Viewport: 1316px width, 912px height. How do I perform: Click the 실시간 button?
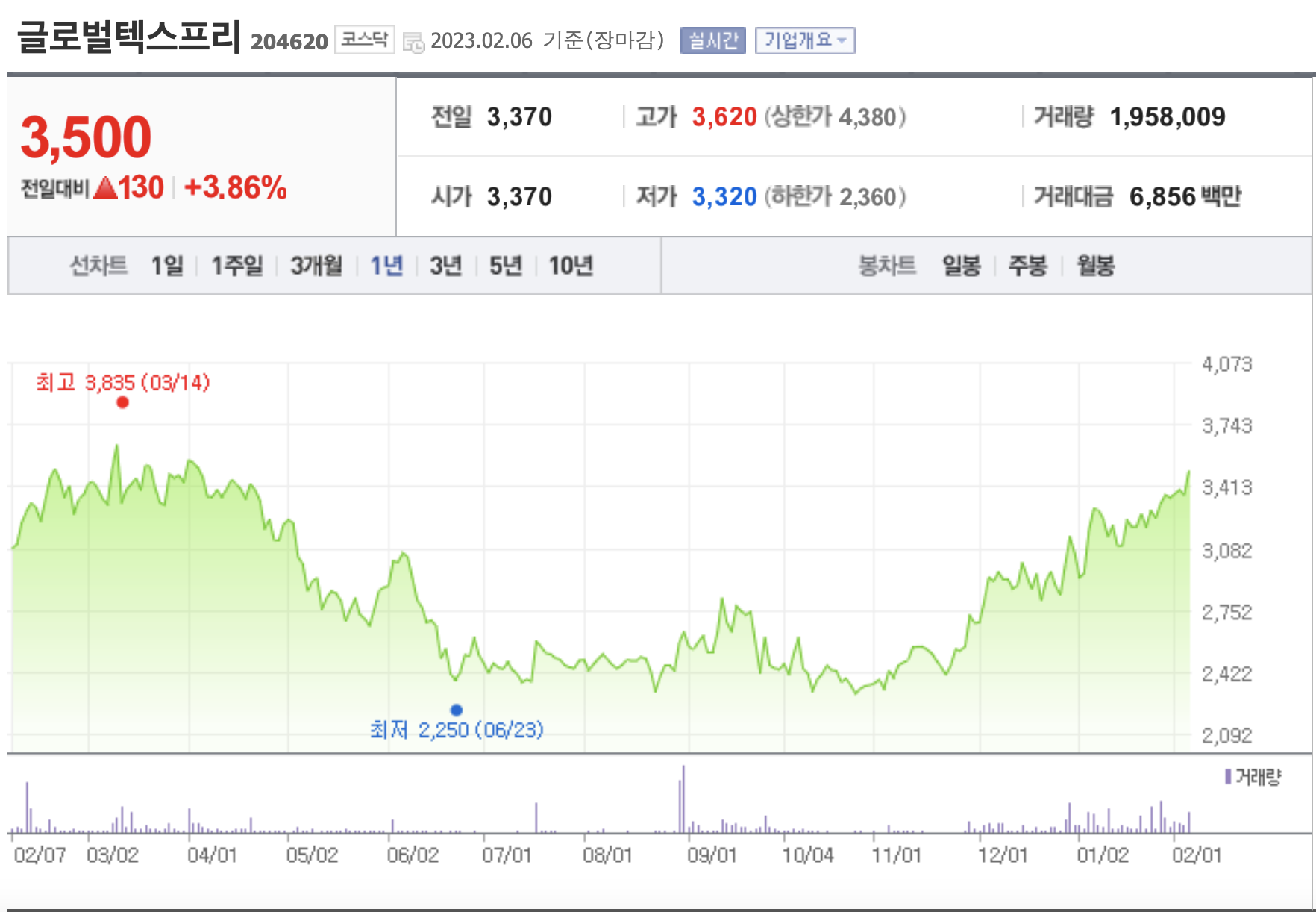pos(712,40)
